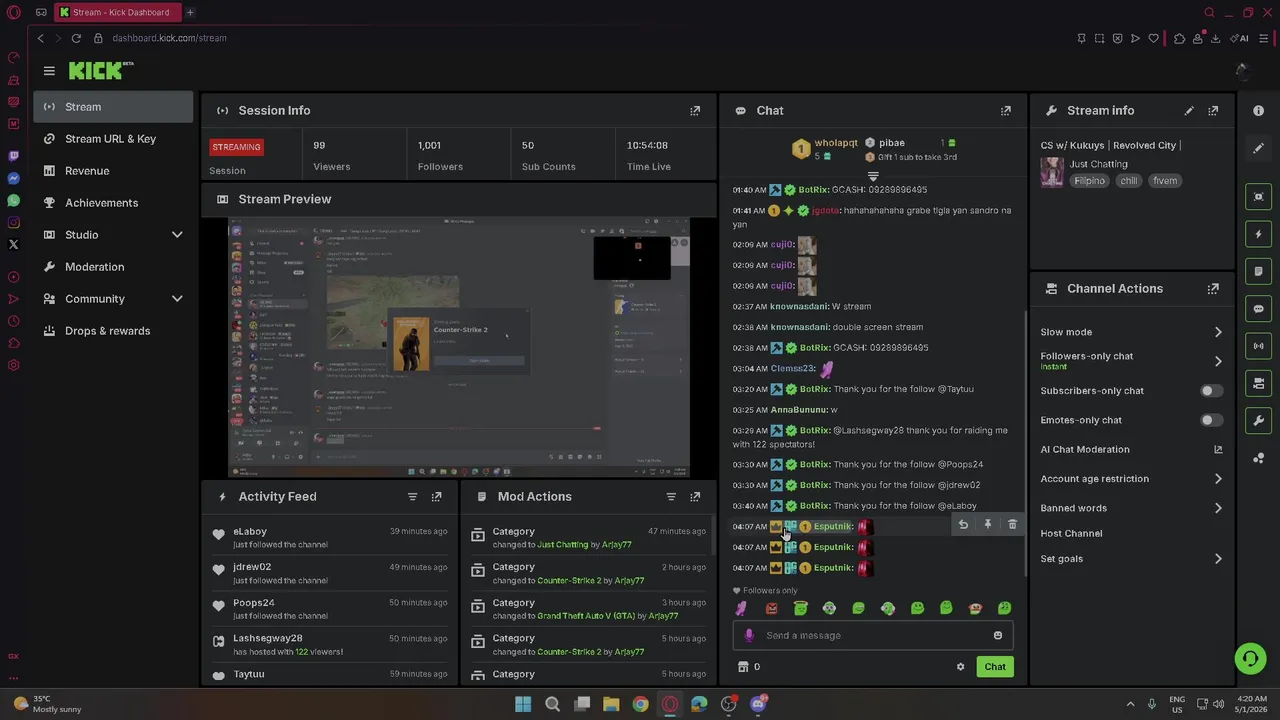Open Drops & rewards page
1280x720 pixels.
[x=113, y=331]
